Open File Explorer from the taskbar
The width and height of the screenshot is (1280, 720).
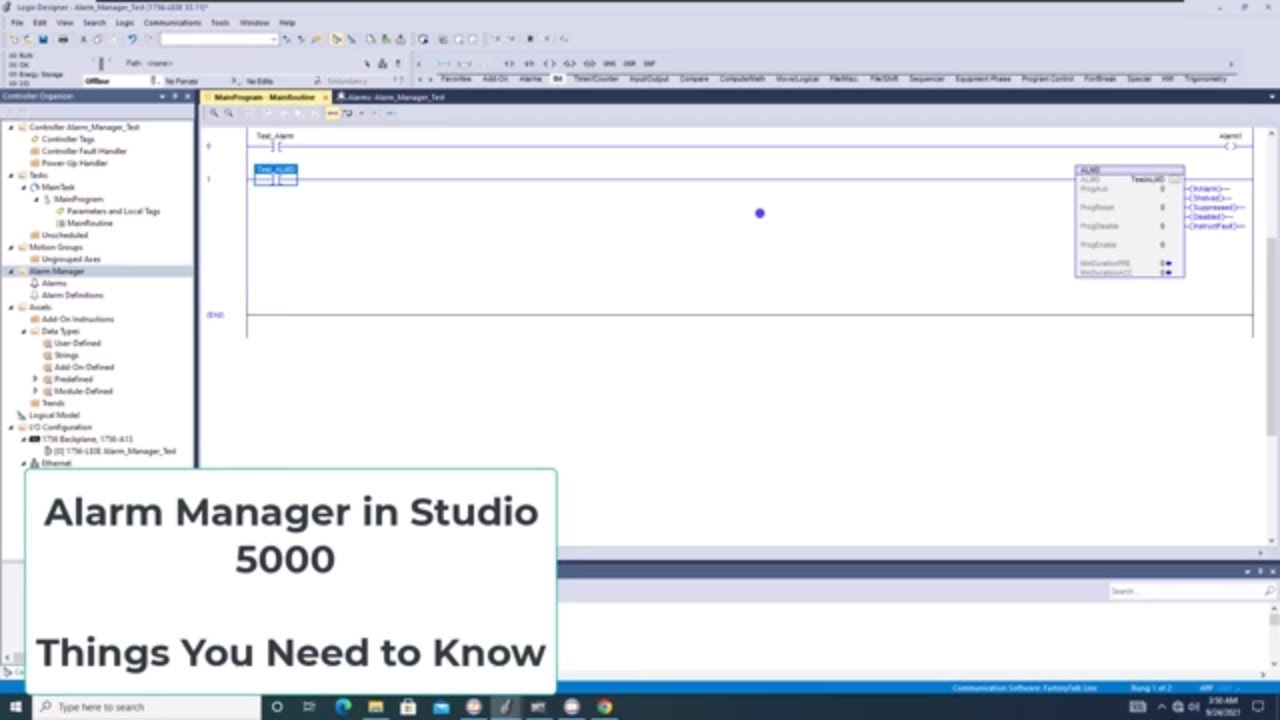click(x=376, y=707)
